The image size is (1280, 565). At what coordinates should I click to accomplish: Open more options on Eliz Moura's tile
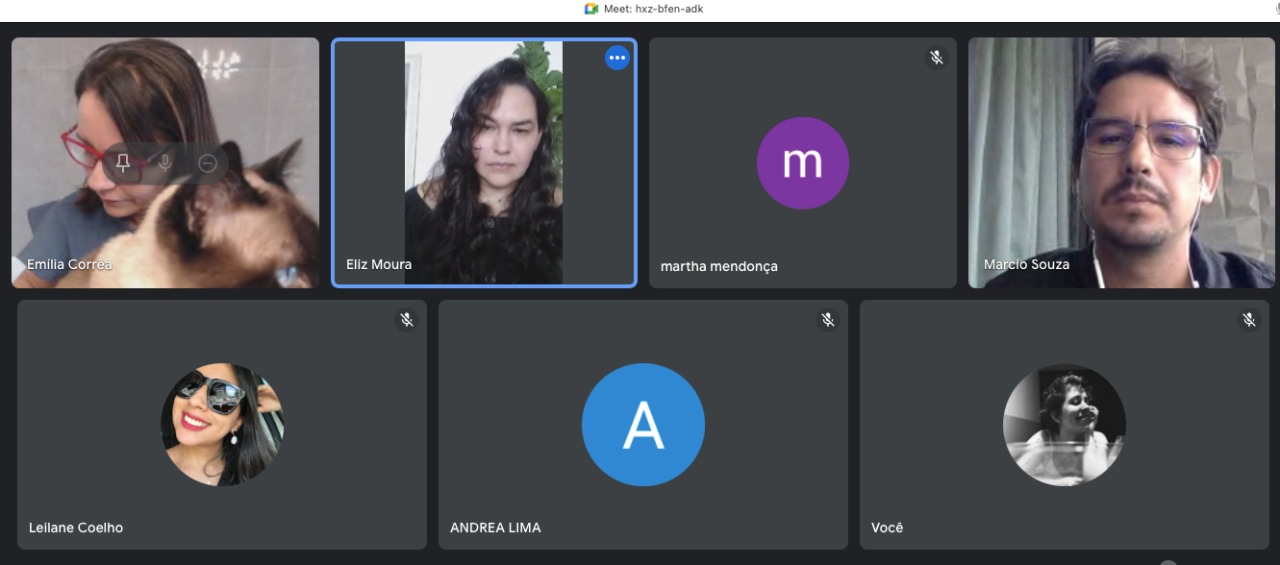pyautogui.click(x=617, y=58)
